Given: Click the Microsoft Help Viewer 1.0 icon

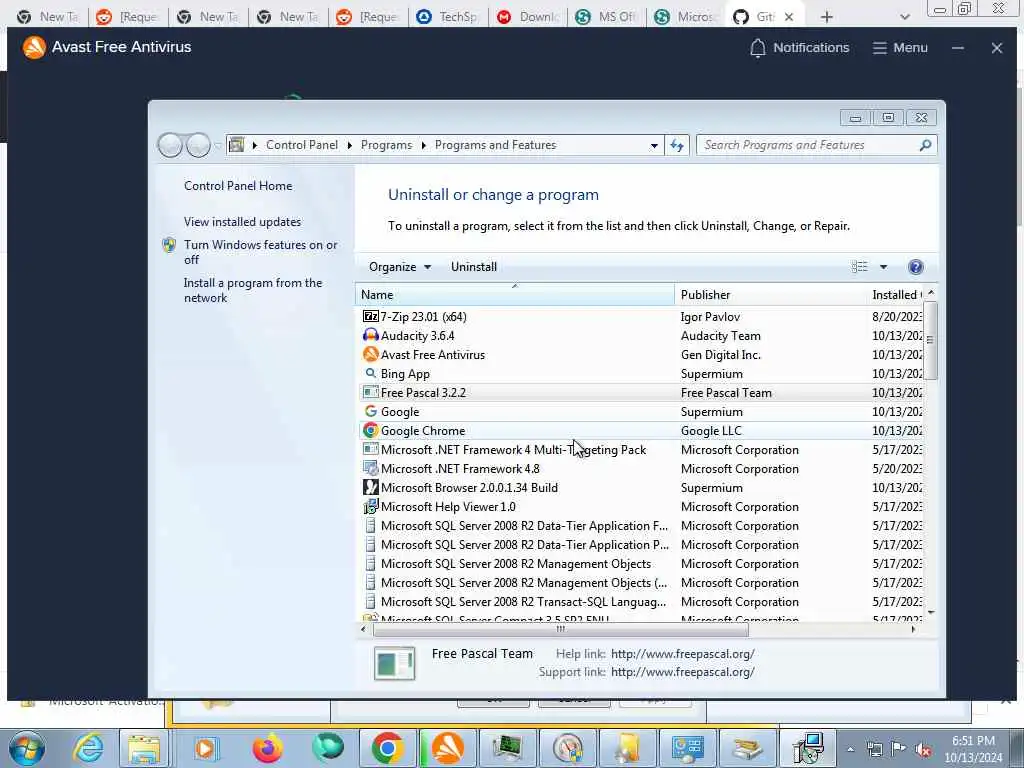Looking at the screenshot, I should point(370,506).
